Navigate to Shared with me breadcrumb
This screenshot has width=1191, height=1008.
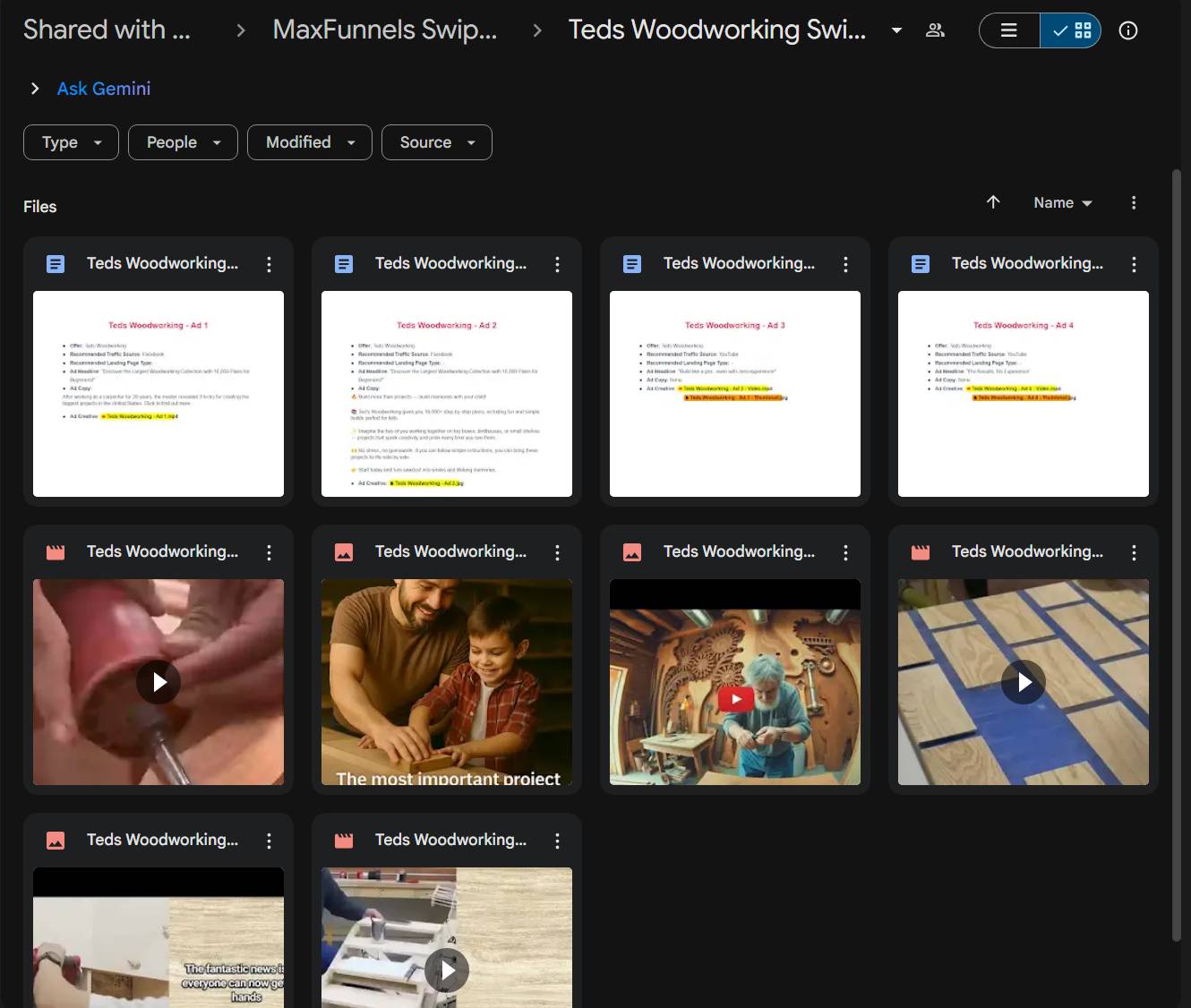107,30
